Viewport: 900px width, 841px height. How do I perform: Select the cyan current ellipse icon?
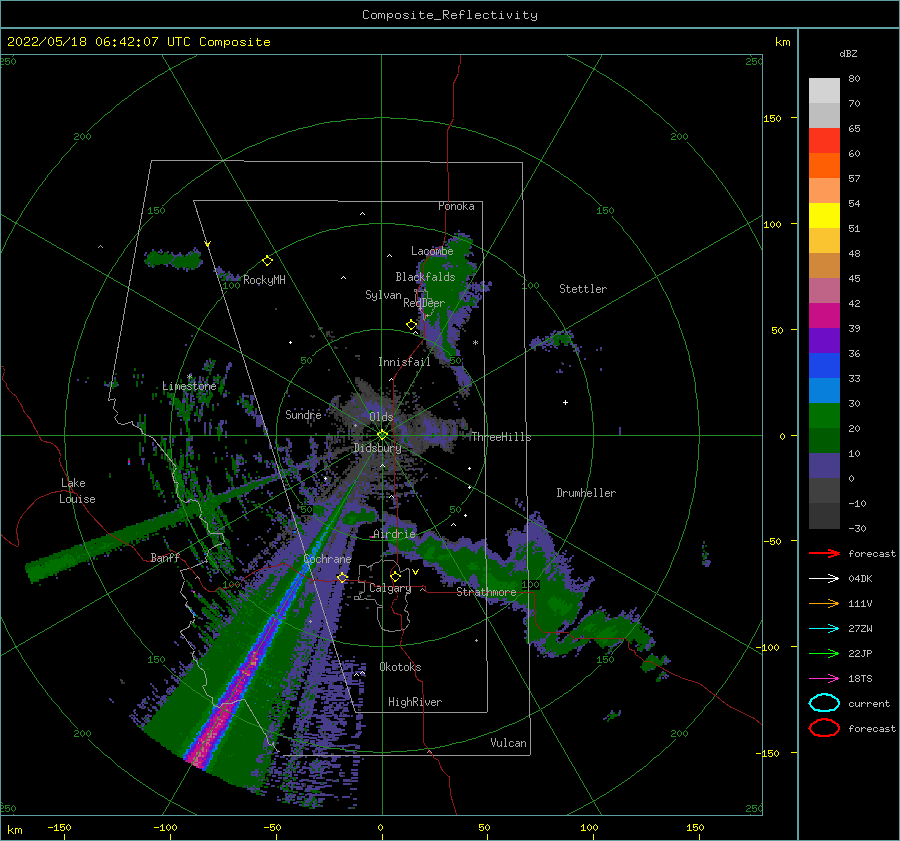click(x=824, y=703)
